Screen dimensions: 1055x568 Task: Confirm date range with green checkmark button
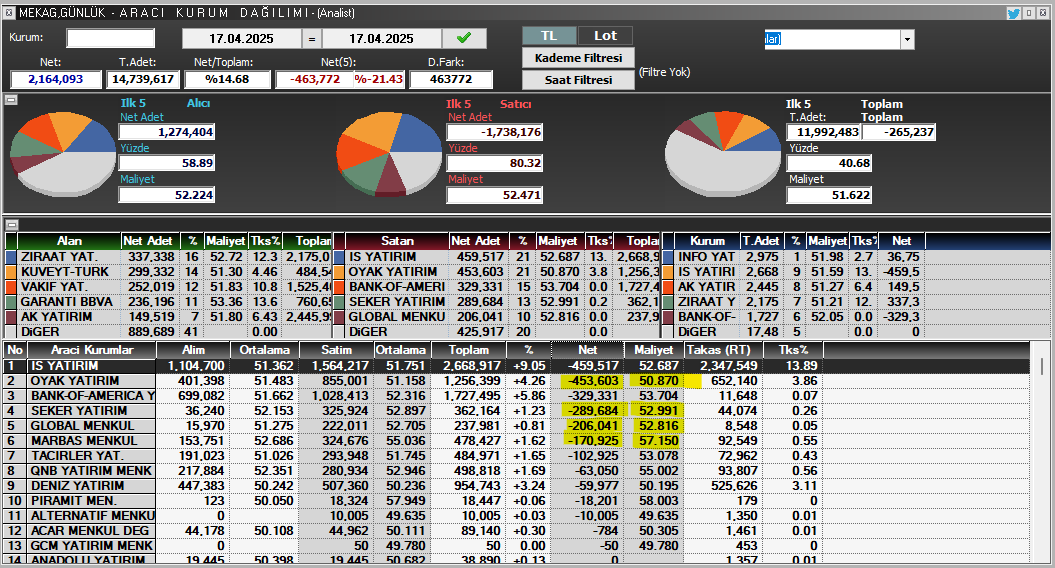pyautogui.click(x=464, y=38)
